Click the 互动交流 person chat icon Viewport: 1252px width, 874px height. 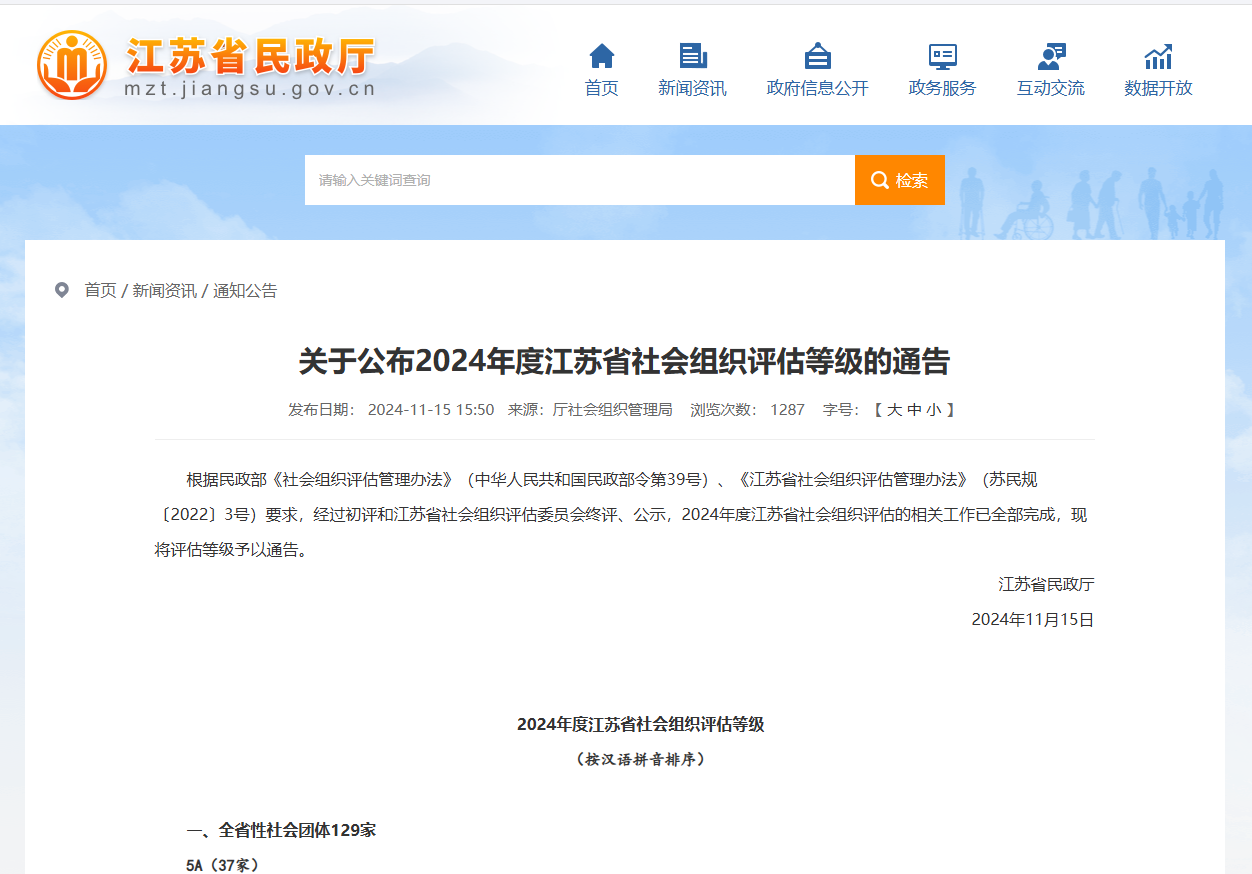1050,56
